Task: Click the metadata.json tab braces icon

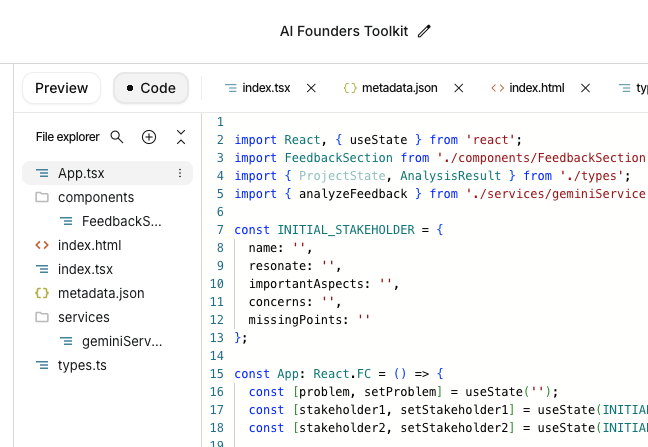Action: [x=350, y=88]
